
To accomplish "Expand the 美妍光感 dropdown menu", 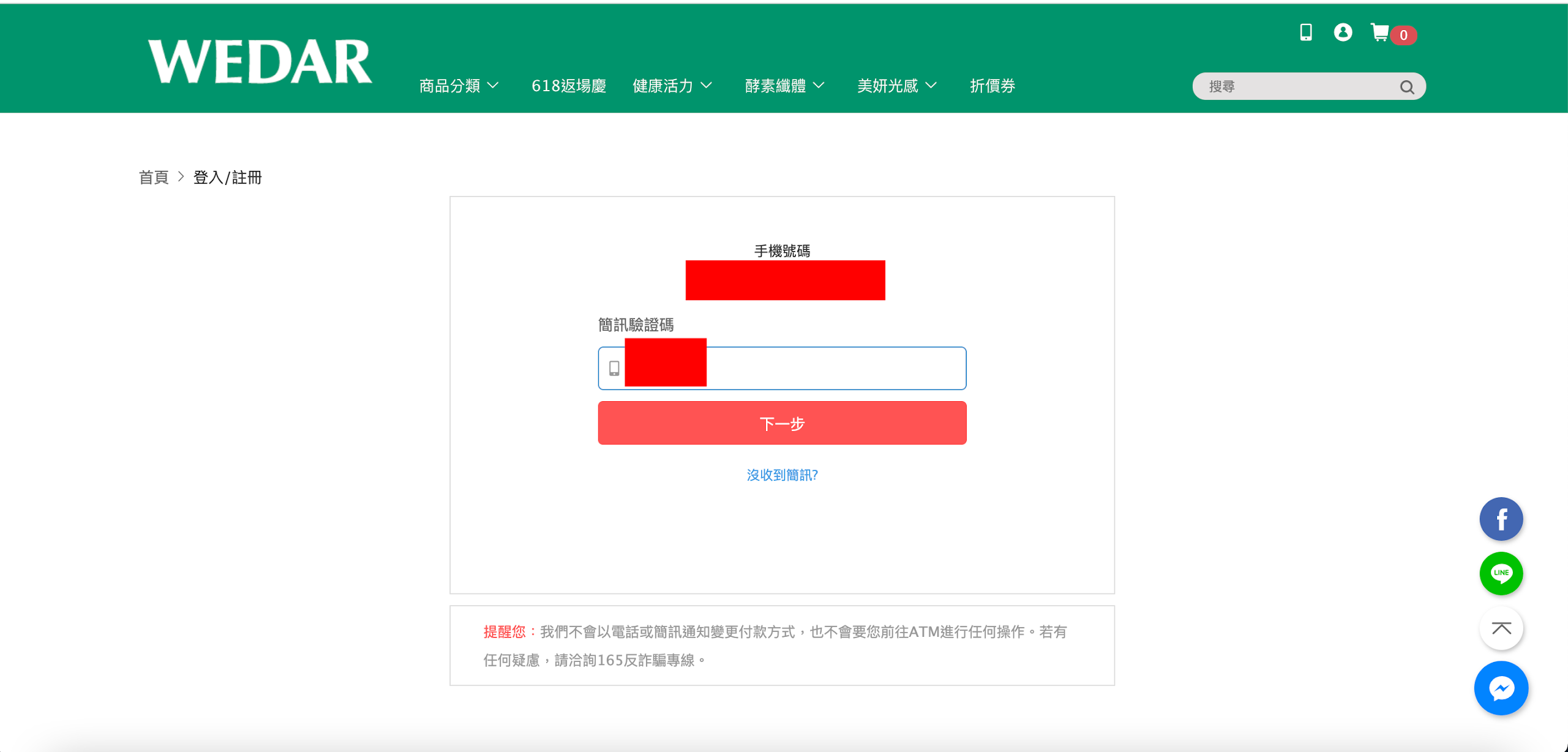I will click(897, 86).
